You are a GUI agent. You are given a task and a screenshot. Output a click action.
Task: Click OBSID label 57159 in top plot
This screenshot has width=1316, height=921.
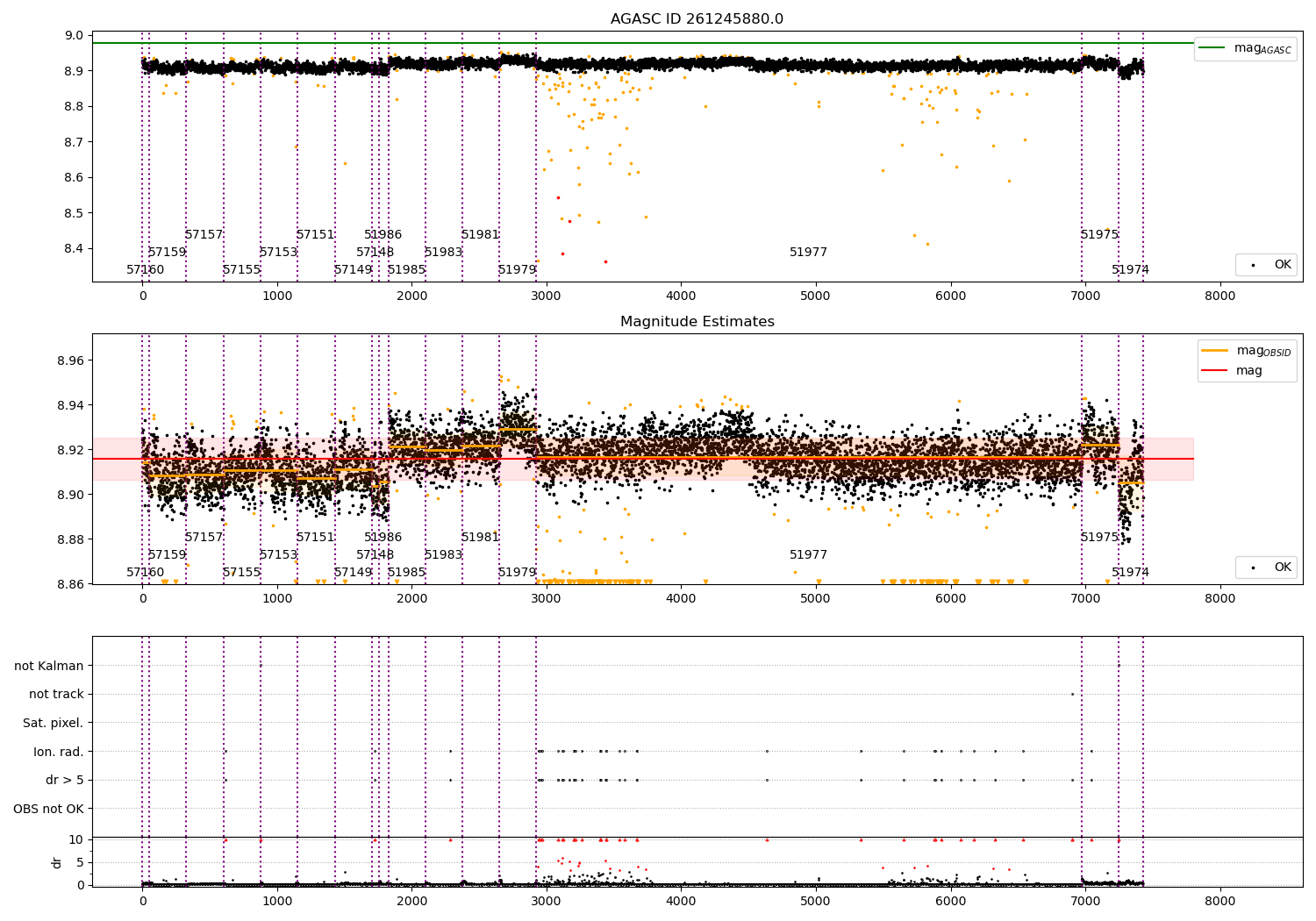point(167,252)
